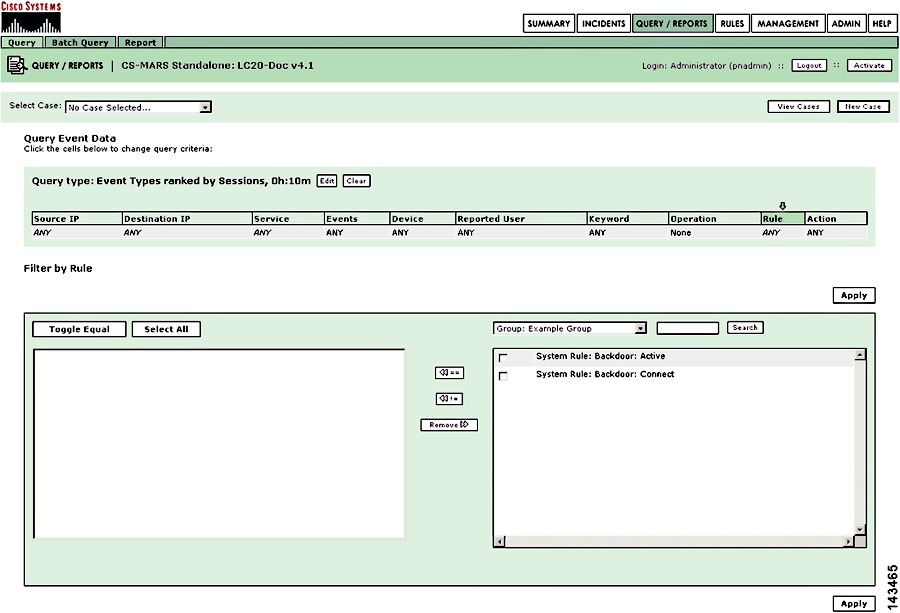The height and width of the screenshot is (613, 900).
Task: Click the Query / Reports page icon
Action: pyautogui.click(x=17, y=65)
